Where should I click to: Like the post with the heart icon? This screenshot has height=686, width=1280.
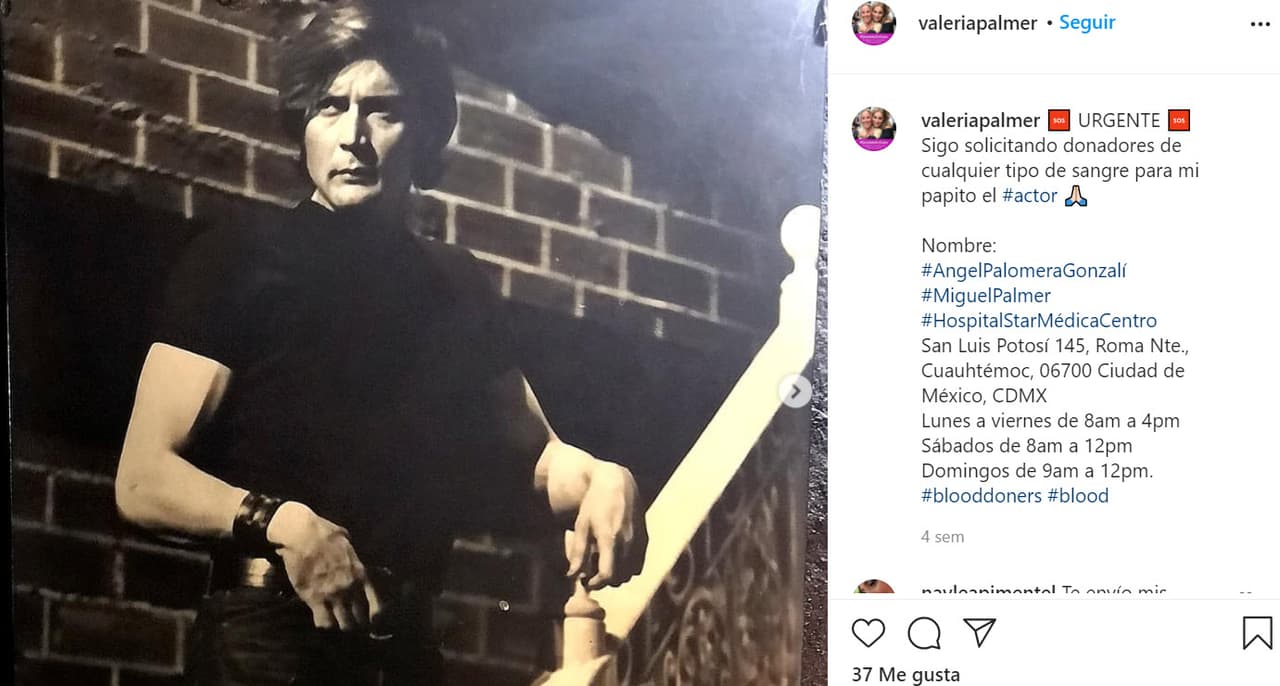(x=868, y=633)
